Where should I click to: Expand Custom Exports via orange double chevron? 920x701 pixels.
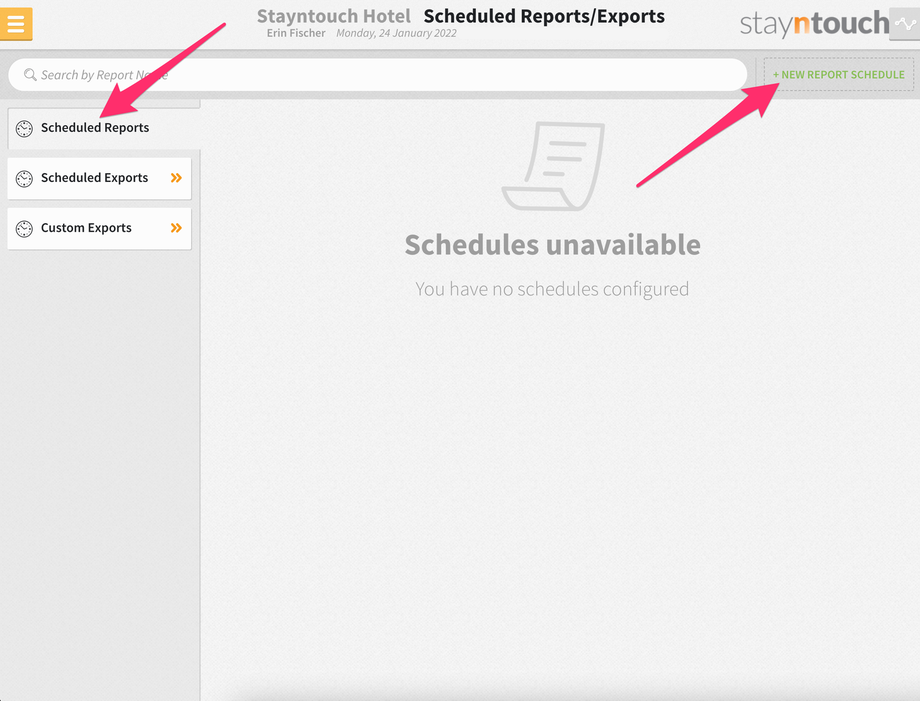[x=176, y=228]
